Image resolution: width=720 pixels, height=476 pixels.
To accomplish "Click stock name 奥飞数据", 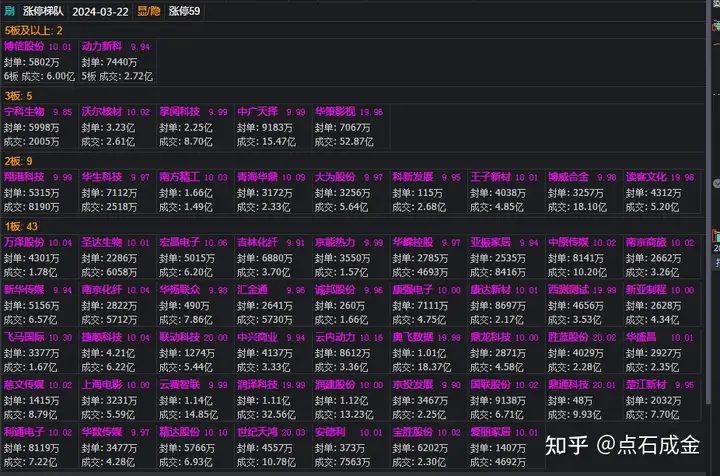I will (x=412, y=337).
